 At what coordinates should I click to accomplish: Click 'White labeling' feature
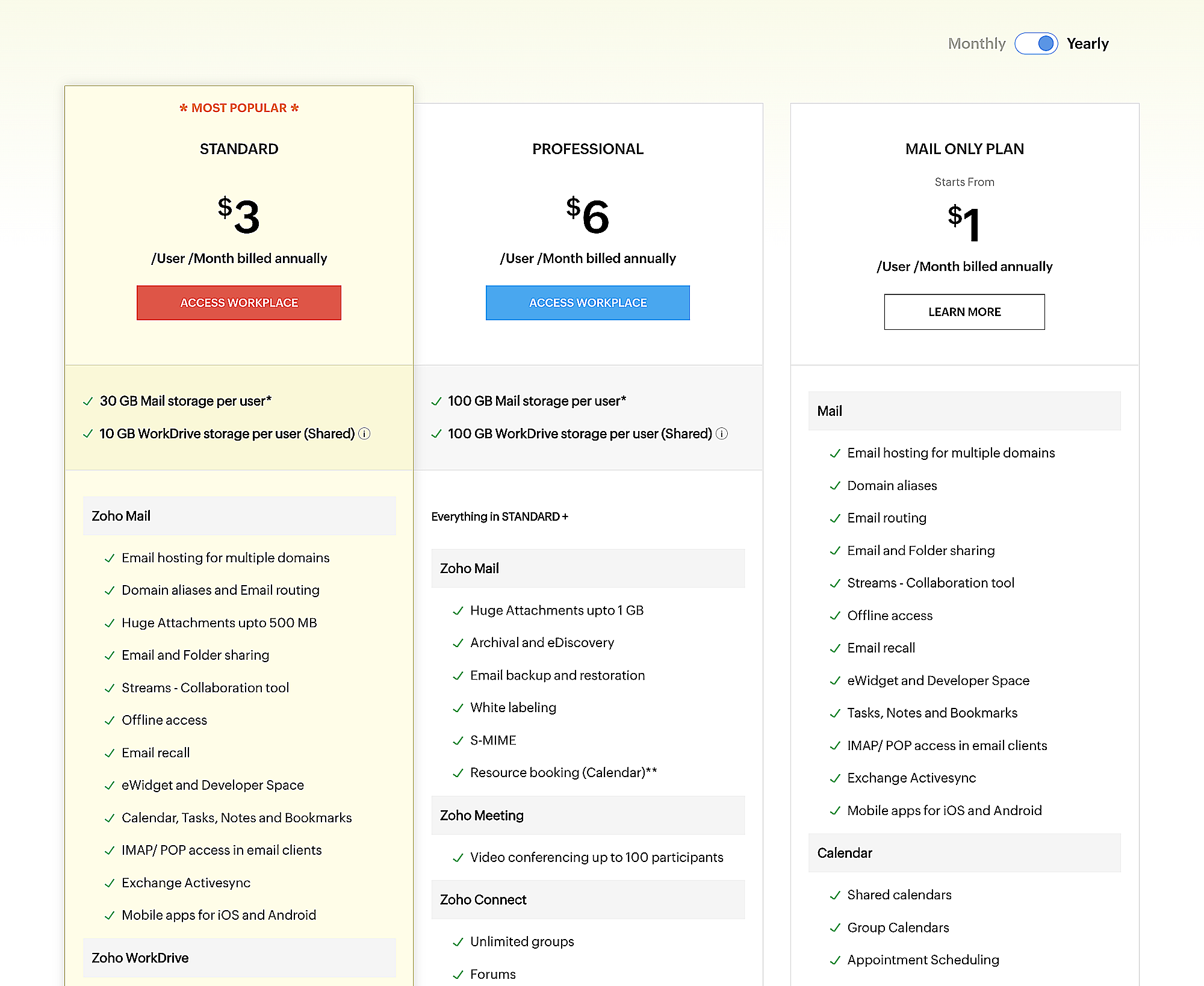coord(513,707)
